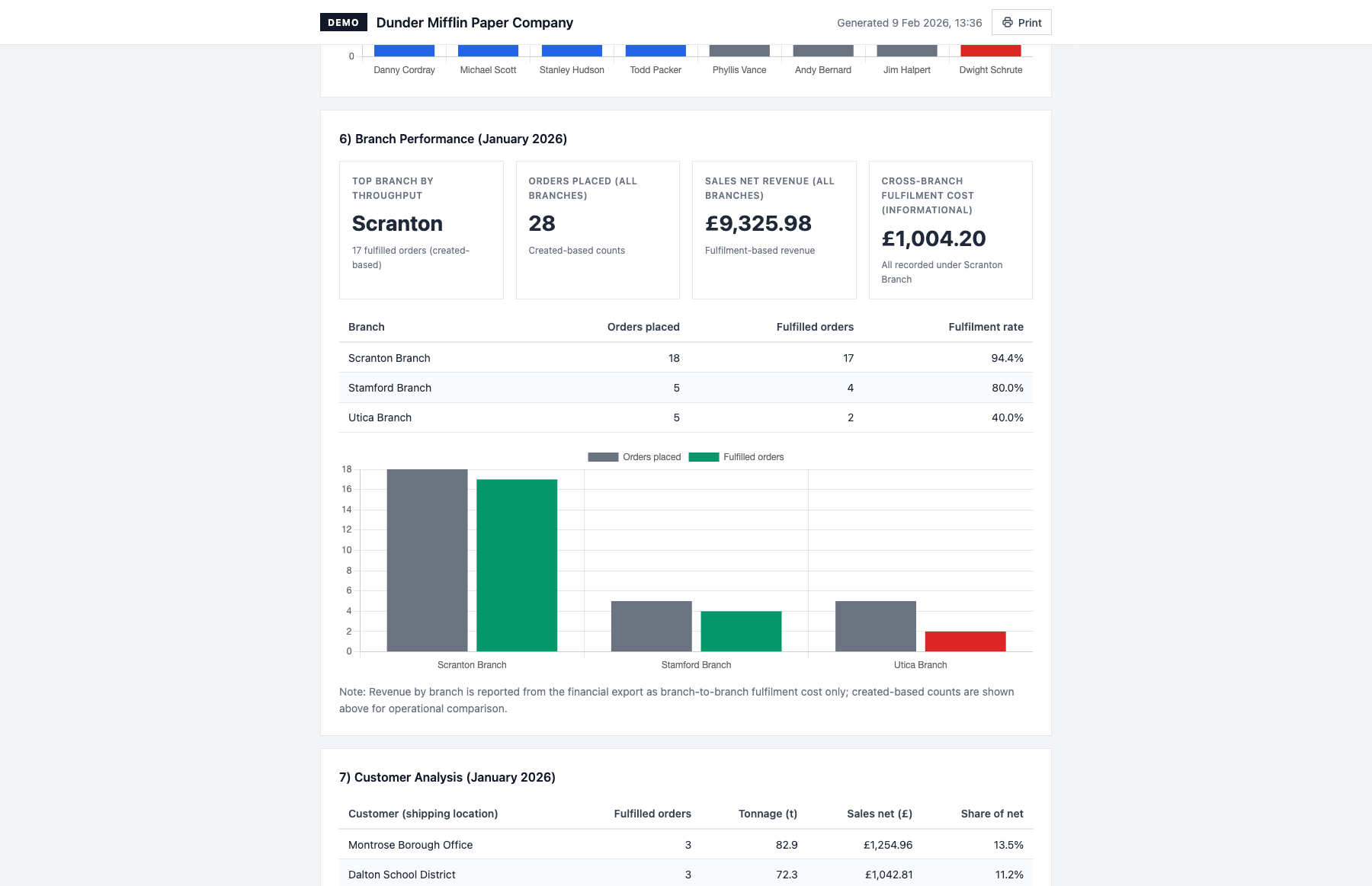Viewport: 1372px width, 886px height.
Task: Select Scranton Branch gray orders placed bar
Action: (427, 560)
